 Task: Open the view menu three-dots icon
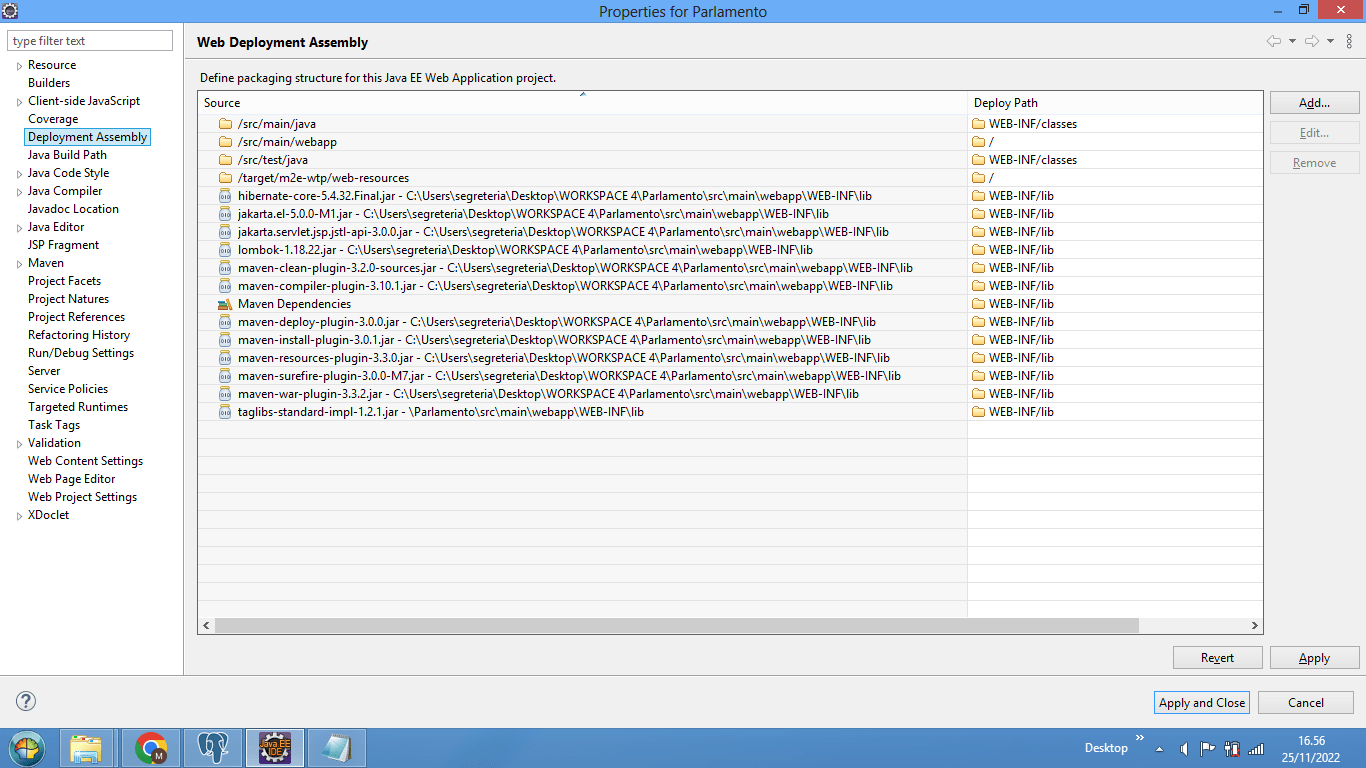click(1349, 41)
